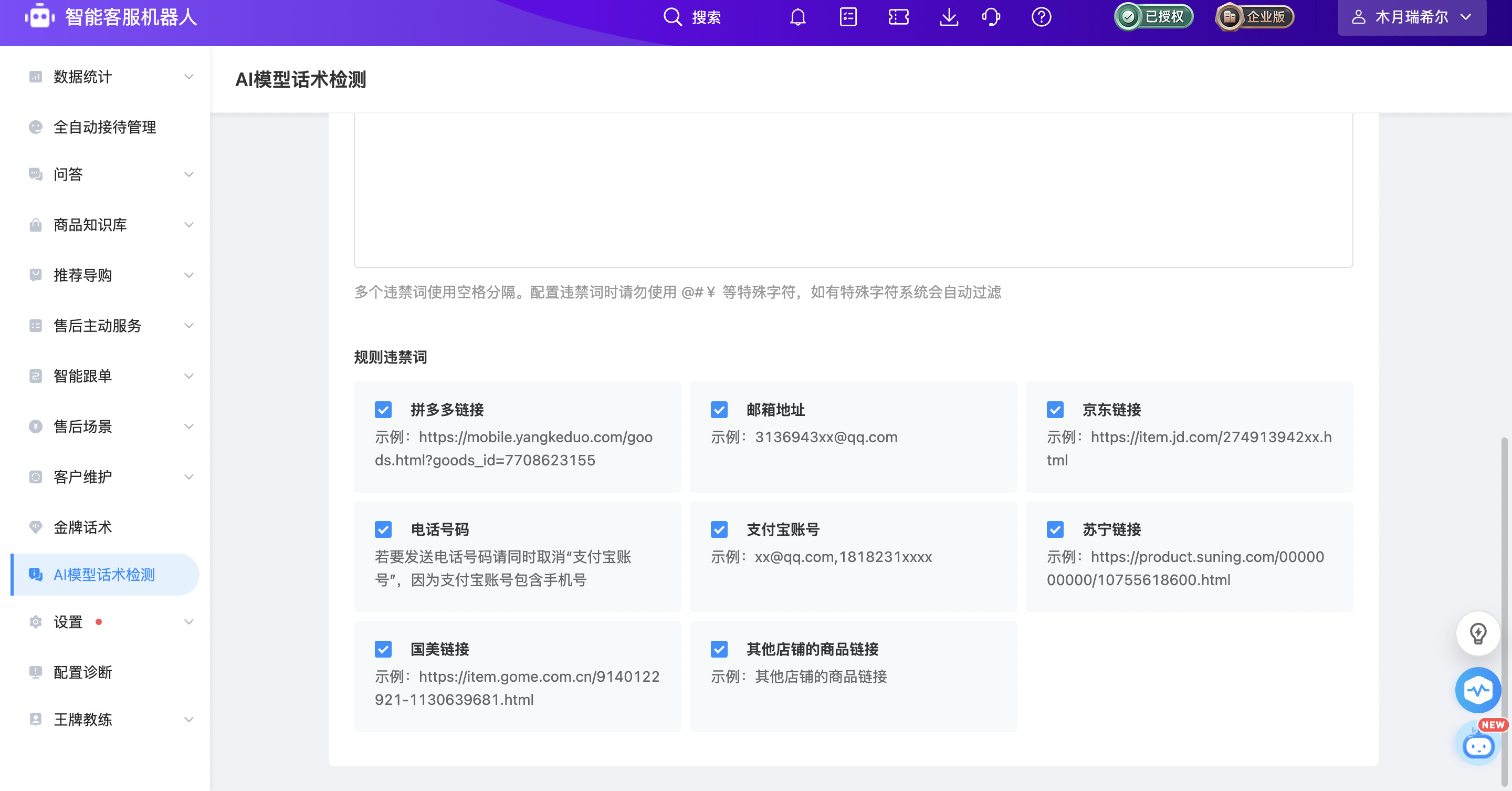The width and height of the screenshot is (1512, 791).
Task: Select the AI模型话术检测 menu item
Action: tap(105, 574)
